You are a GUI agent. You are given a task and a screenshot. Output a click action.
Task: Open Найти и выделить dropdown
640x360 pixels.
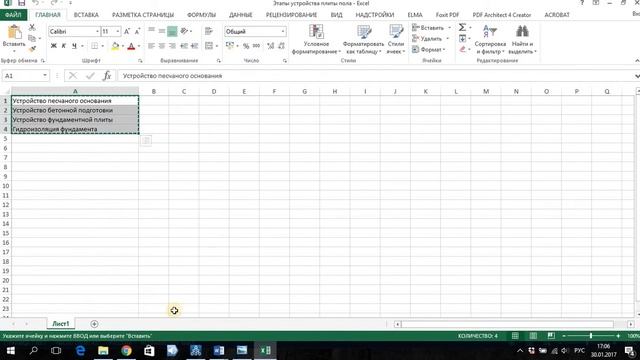pyautogui.click(x=522, y=39)
